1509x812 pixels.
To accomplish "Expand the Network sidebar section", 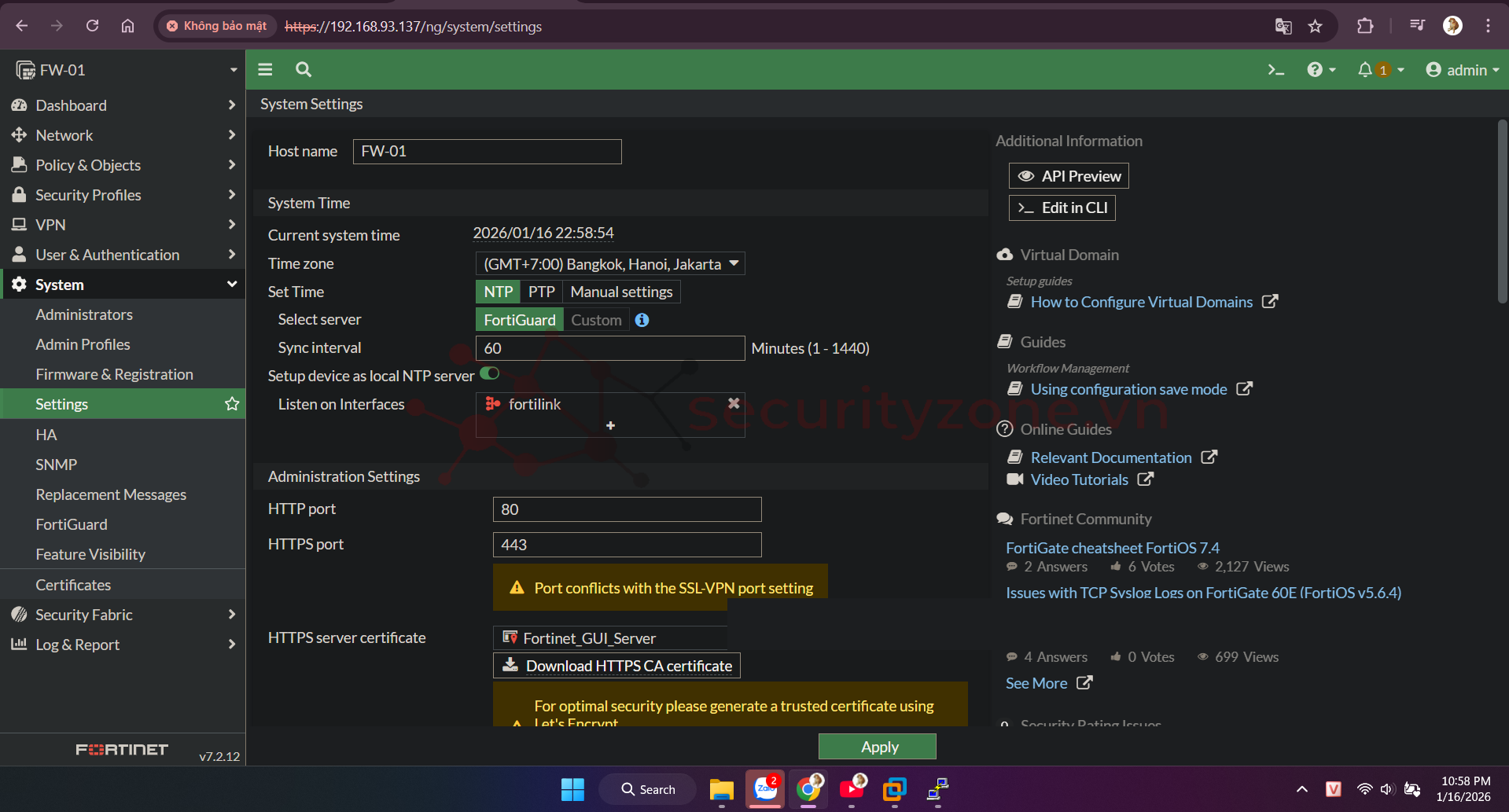I will pyautogui.click(x=64, y=134).
